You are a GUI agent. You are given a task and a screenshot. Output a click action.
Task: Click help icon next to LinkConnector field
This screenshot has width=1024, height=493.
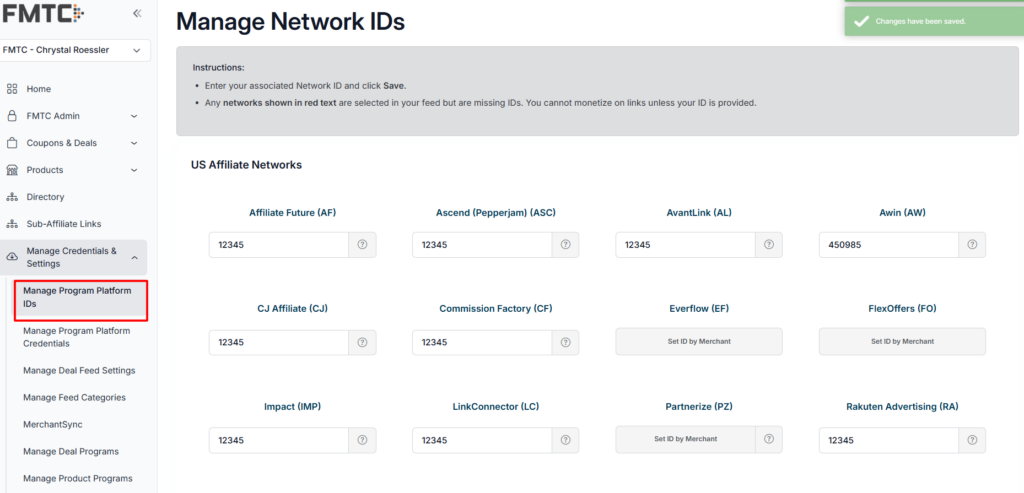pyautogui.click(x=565, y=440)
